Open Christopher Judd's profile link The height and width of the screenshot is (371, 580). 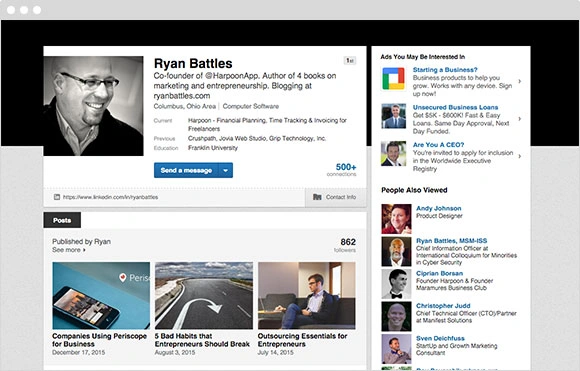coord(443,306)
